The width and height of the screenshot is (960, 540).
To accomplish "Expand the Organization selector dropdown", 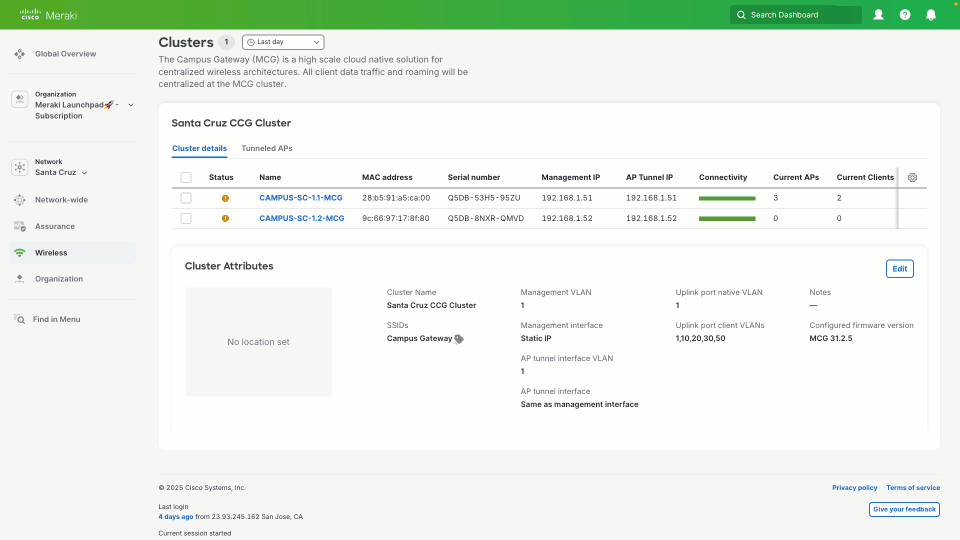I will click(130, 105).
